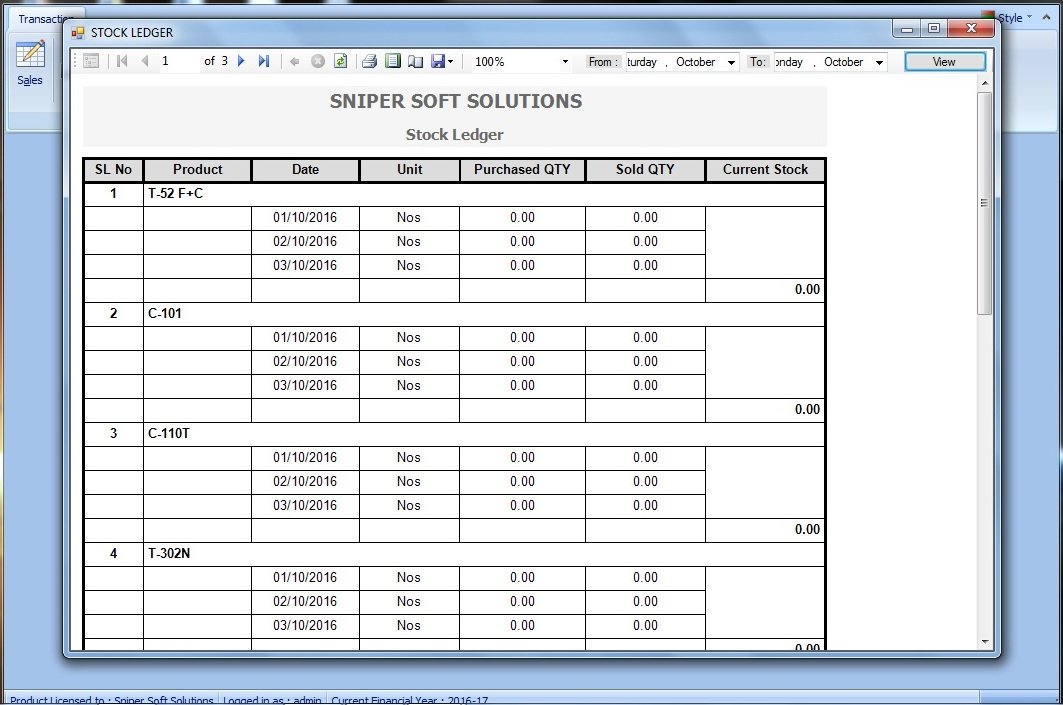This screenshot has height=705, width=1063.
Task: Click the vertical scrollbar thumb
Action: pyautogui.click(x=985, y=200)
